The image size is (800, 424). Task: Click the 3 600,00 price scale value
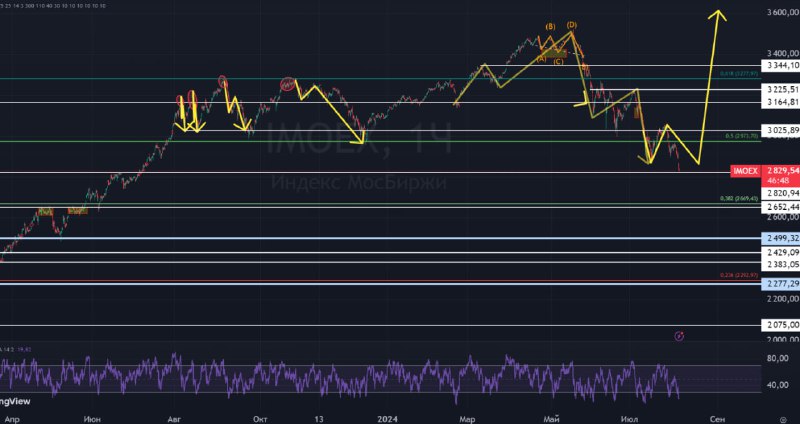tap(783, 12)
